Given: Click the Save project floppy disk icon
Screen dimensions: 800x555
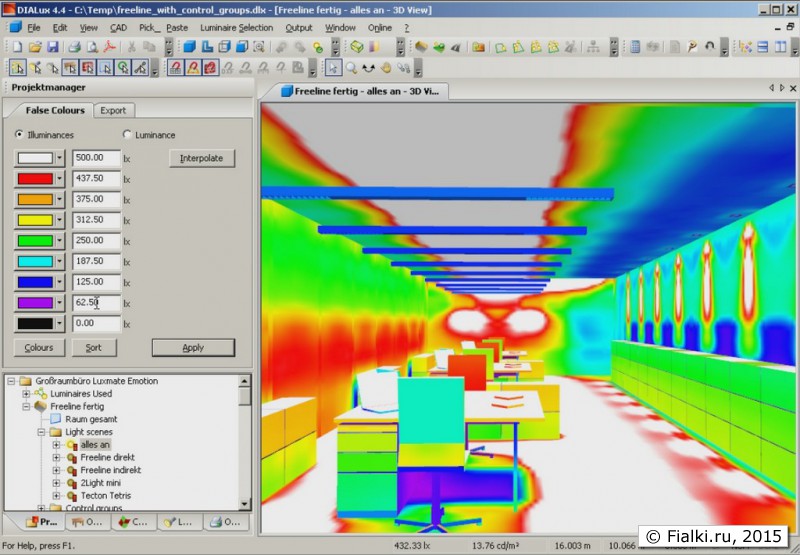Looking at the screenshot, I should pos(52,47).
